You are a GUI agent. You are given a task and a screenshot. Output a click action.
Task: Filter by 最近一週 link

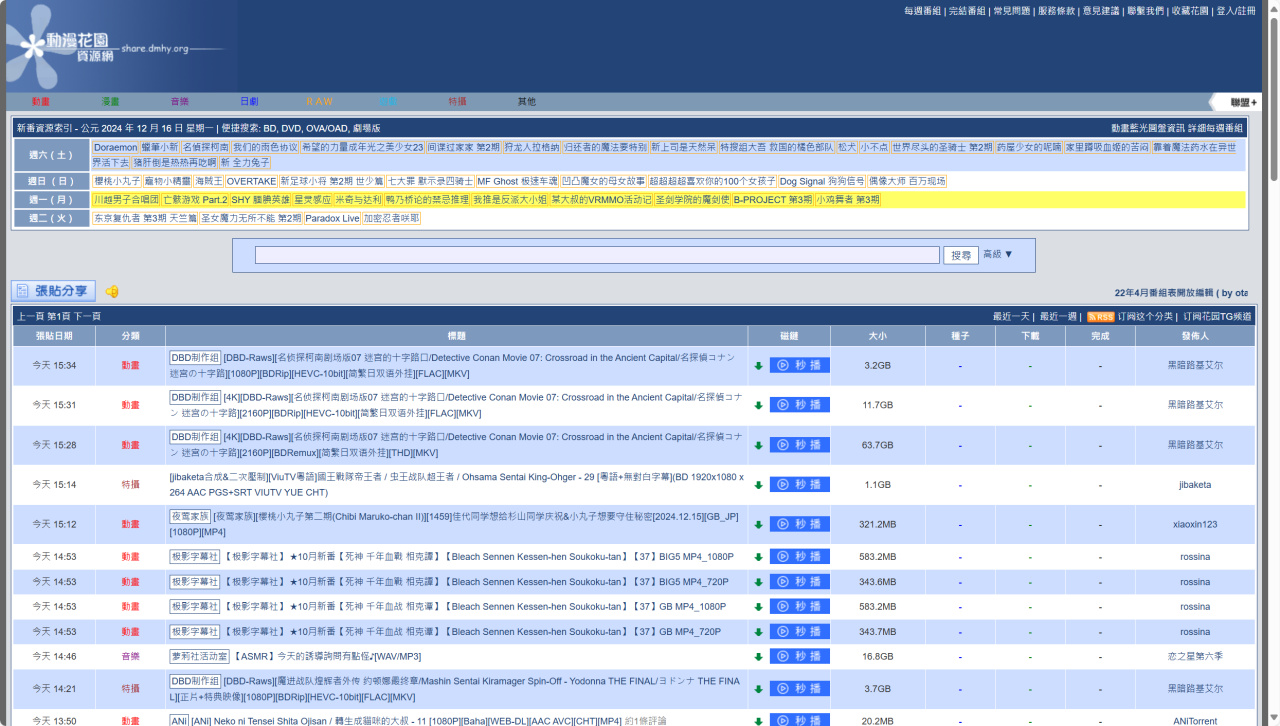(x=1058, y=316)
